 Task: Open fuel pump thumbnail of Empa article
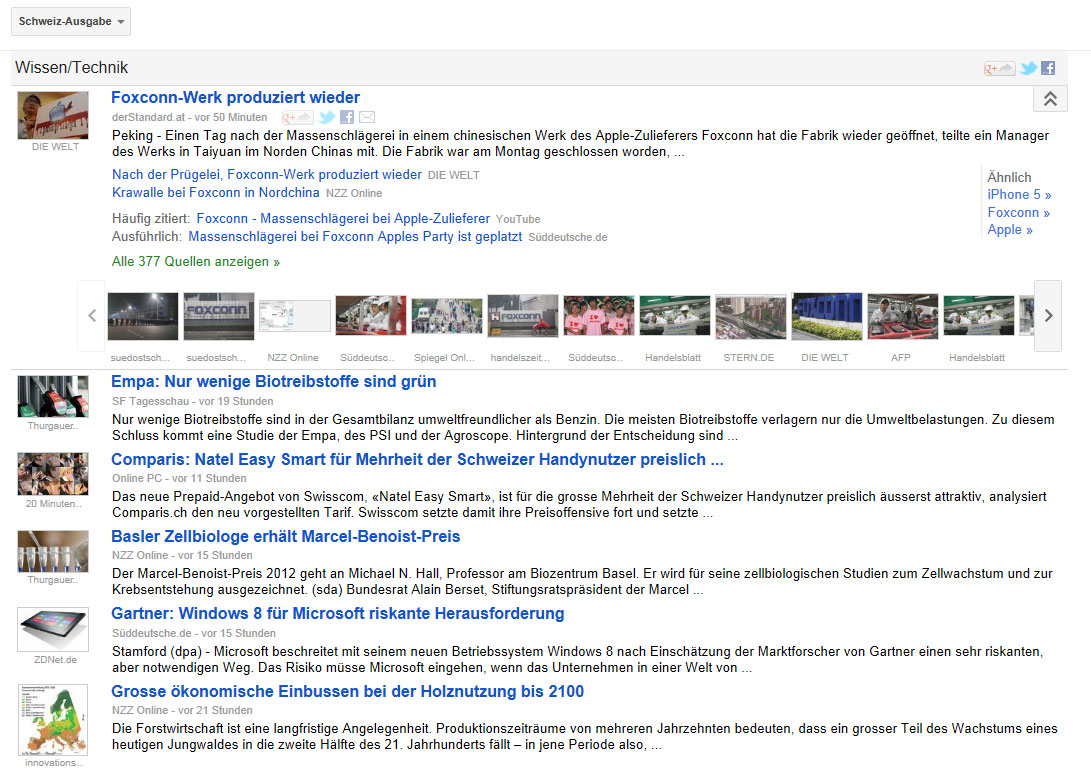tap(53, 396)
